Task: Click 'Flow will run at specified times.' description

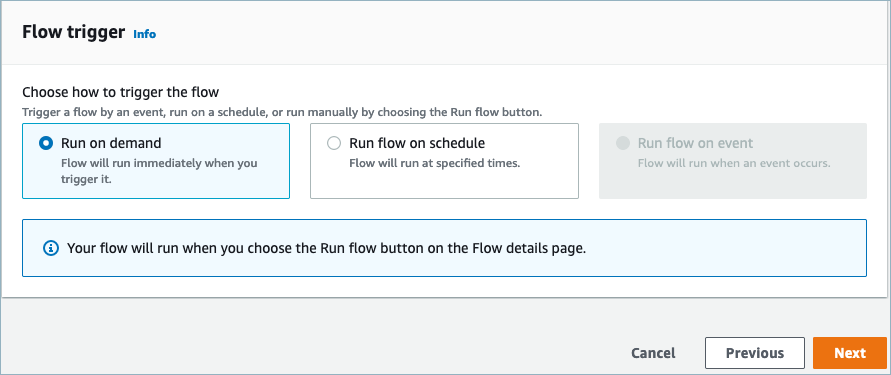Action: click(x=435, y=163)
